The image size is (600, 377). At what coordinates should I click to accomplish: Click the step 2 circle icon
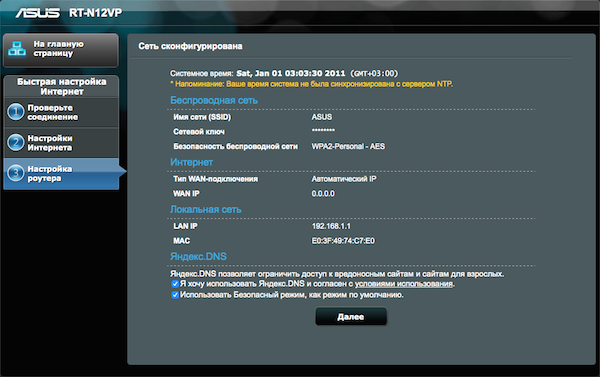pos(16,143)
